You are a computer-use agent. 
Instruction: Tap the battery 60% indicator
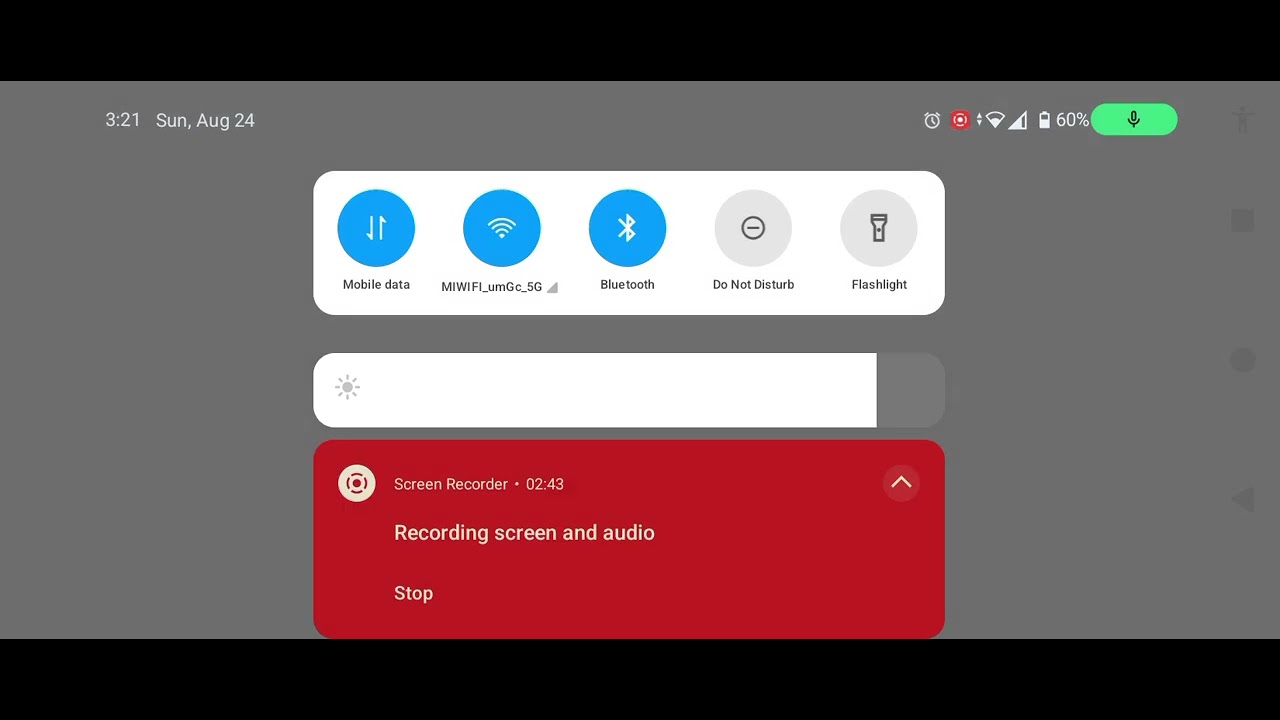click(x=1063, y=120)
